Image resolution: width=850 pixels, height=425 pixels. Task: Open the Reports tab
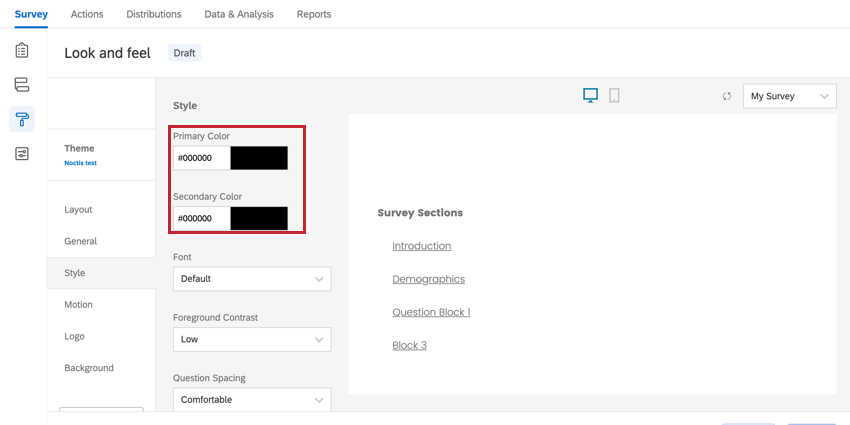pos(314,14)
